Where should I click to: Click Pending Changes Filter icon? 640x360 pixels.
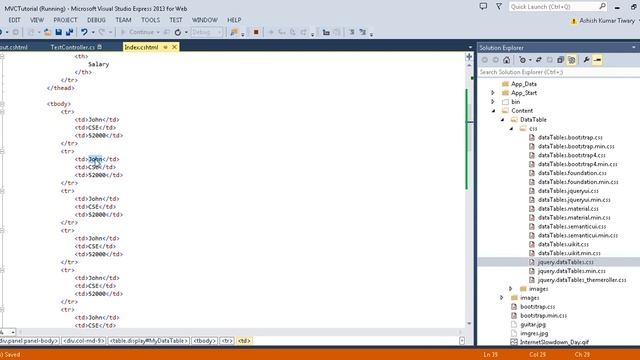pos(522,60)
